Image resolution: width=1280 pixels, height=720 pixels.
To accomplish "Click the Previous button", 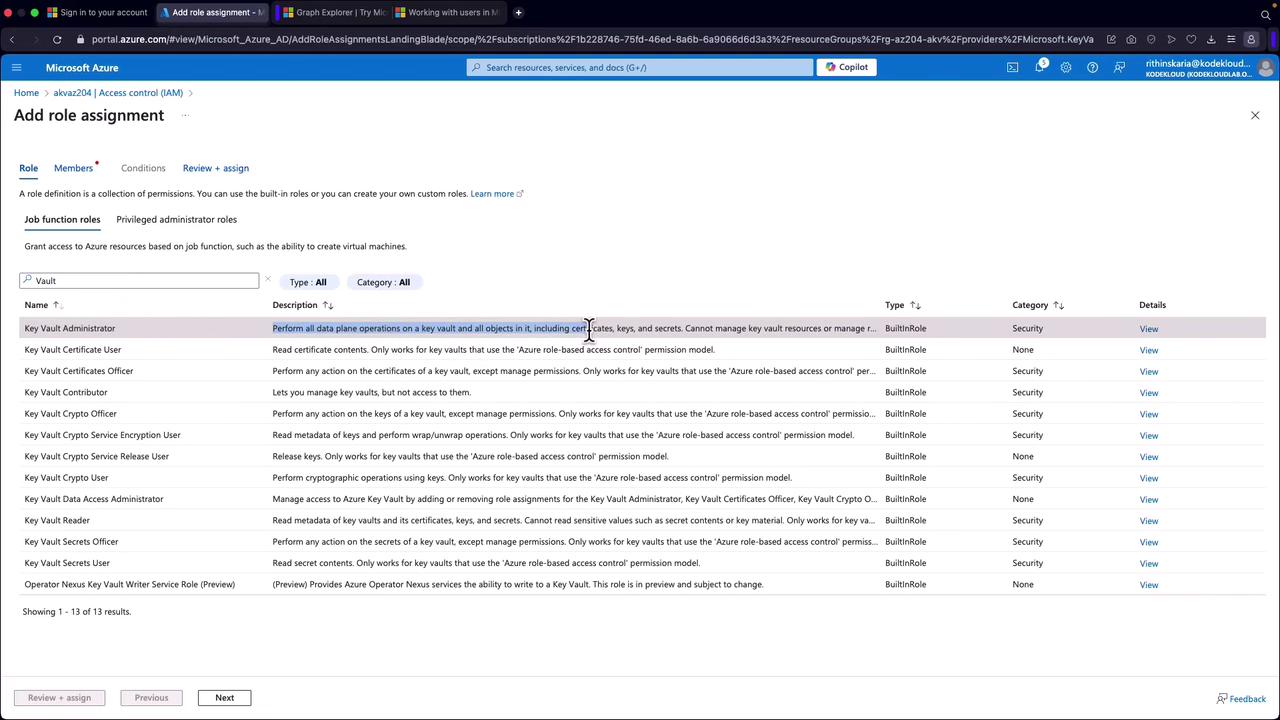I will [152, 698].
